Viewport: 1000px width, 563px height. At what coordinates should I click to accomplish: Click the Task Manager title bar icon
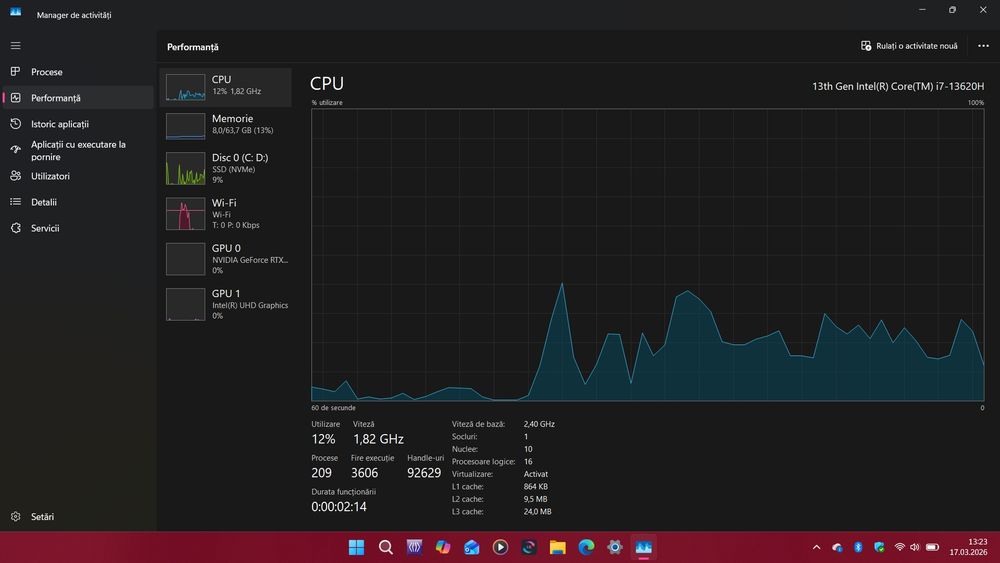click(15, 12)
